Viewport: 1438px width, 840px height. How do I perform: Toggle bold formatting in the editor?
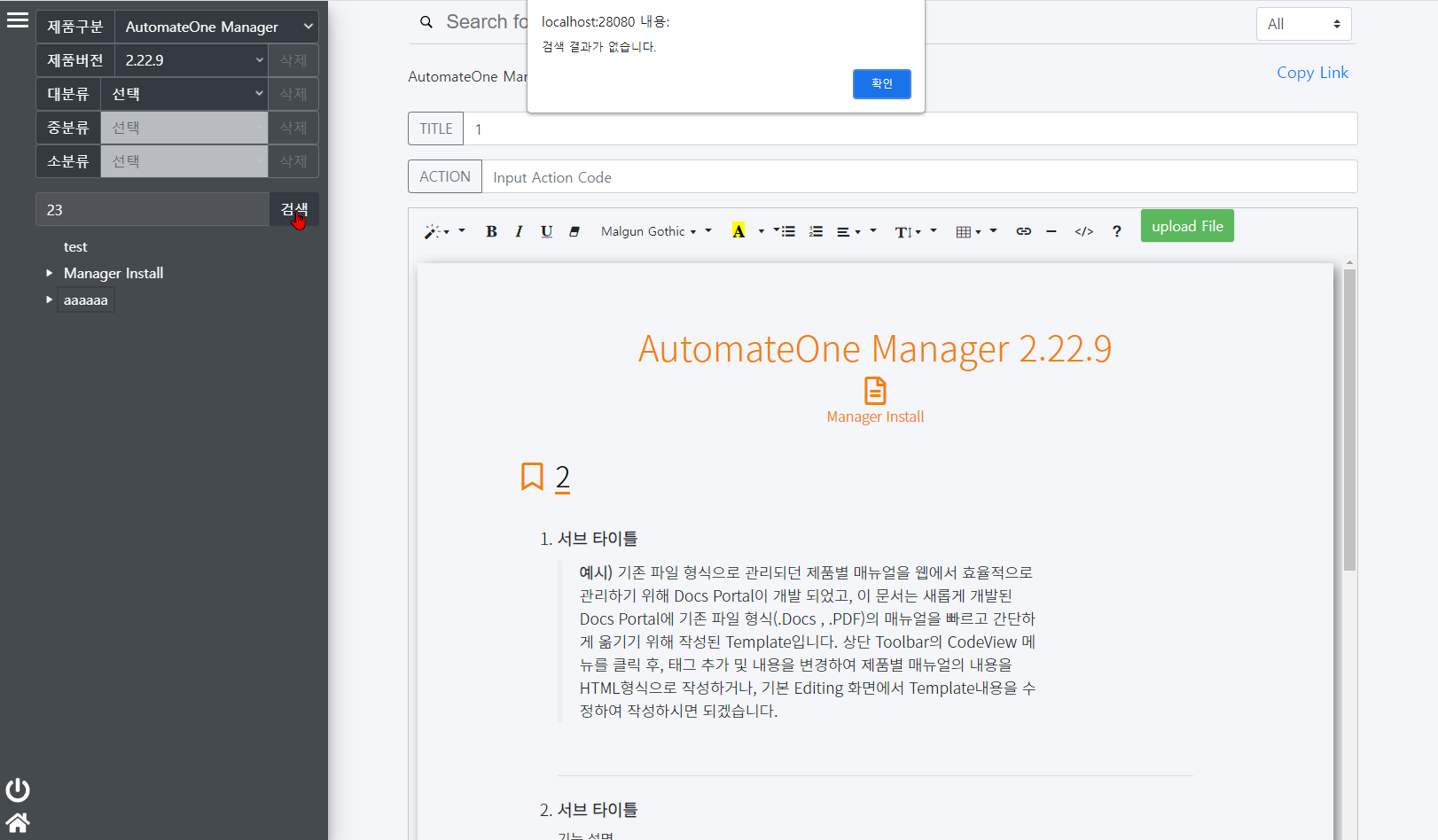[491, 231]
